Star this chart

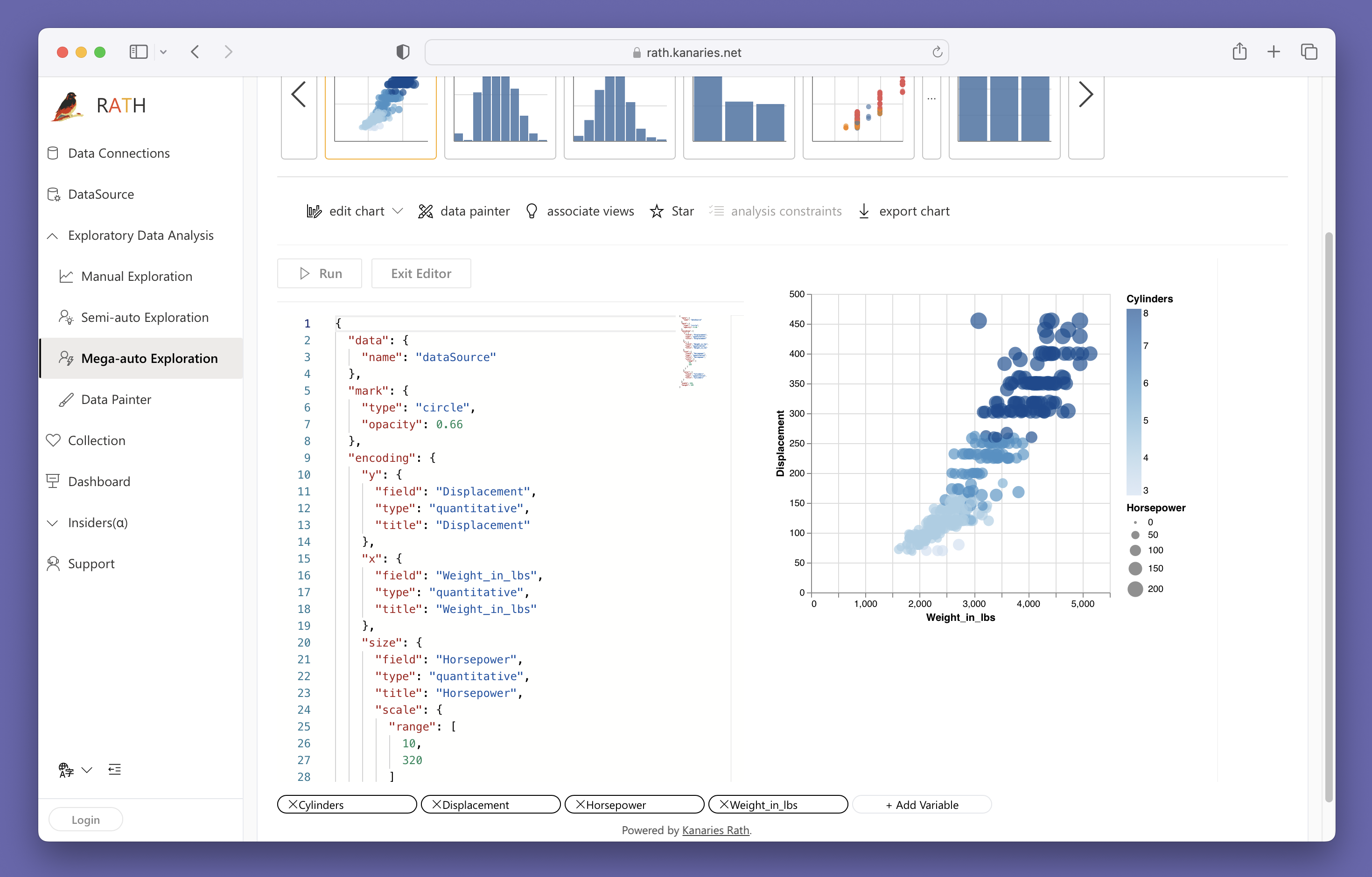tap(657, 211)
